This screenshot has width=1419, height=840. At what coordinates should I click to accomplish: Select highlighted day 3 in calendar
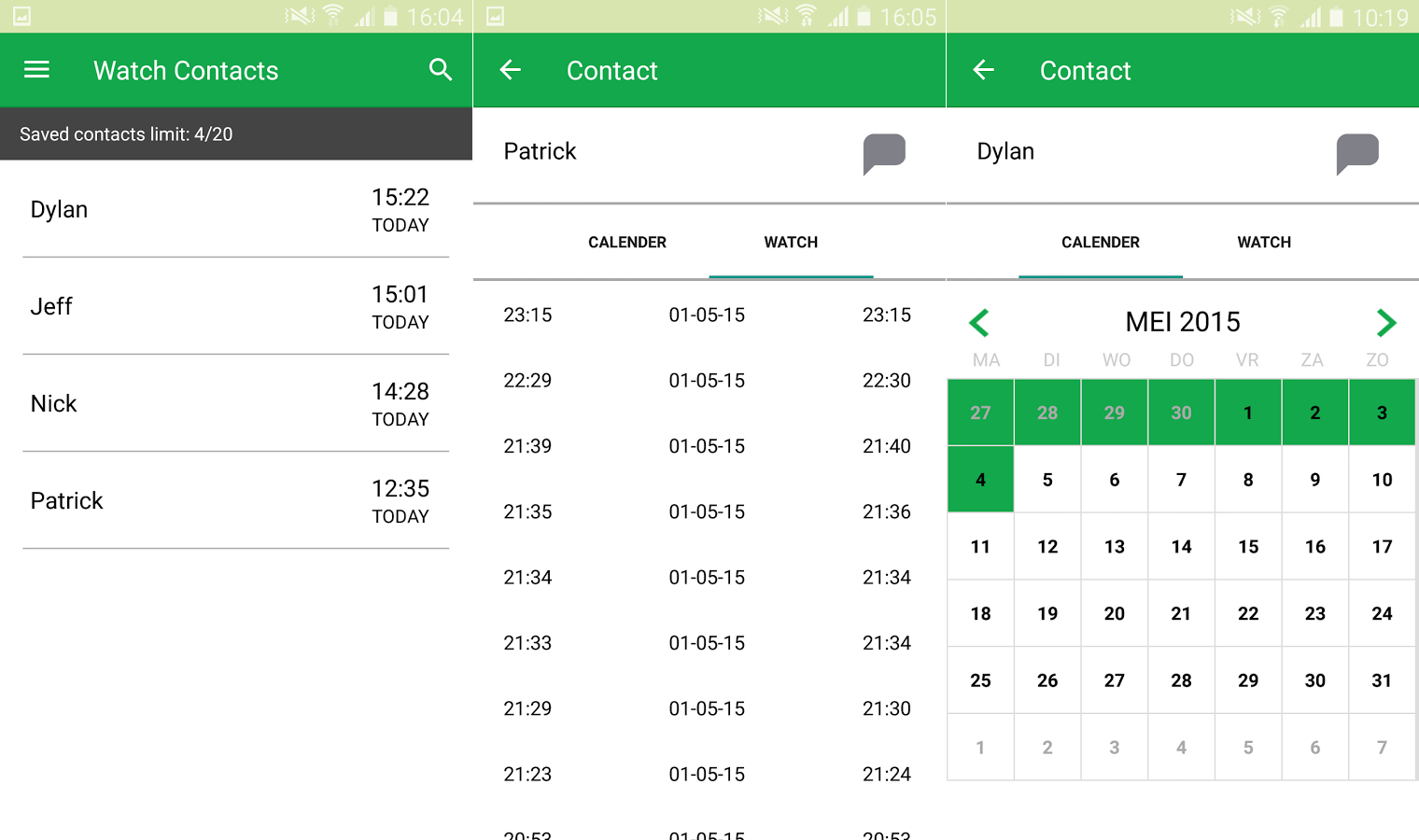tap(1383, 413)
